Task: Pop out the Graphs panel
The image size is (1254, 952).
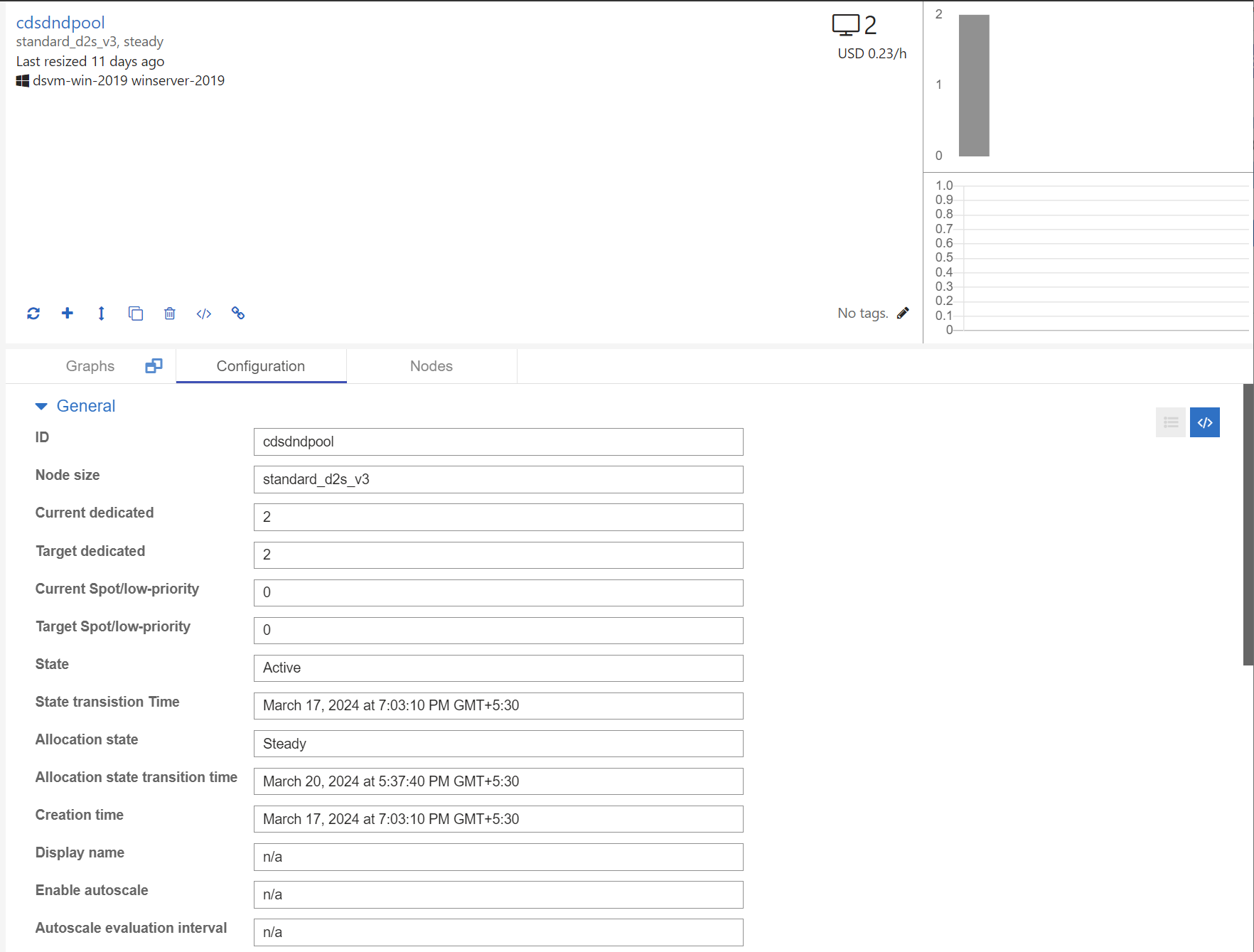Action: 153,365
